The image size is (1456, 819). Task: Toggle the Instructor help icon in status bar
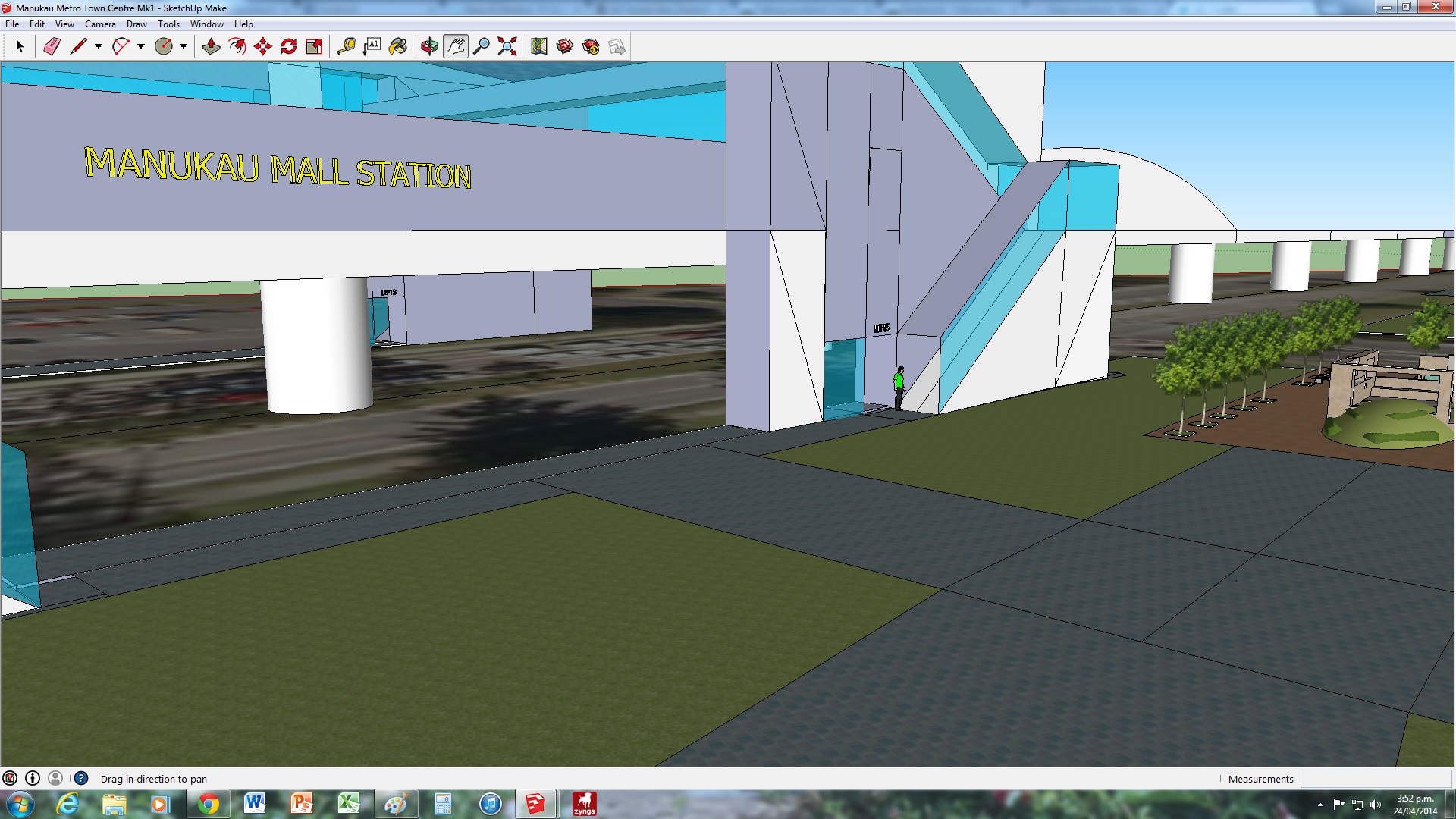(x=81, y=778)
